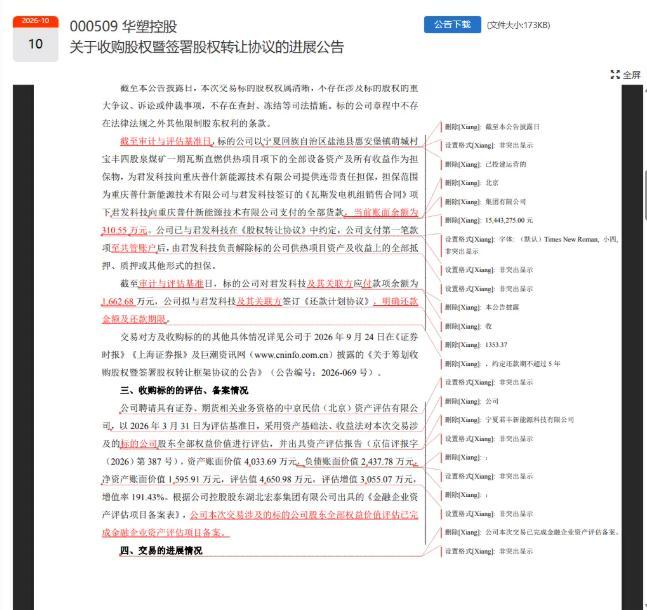This screenshot has width=647, height=610.
Task: Click the 2026-10 date badge
Action: tap(35, 39)
